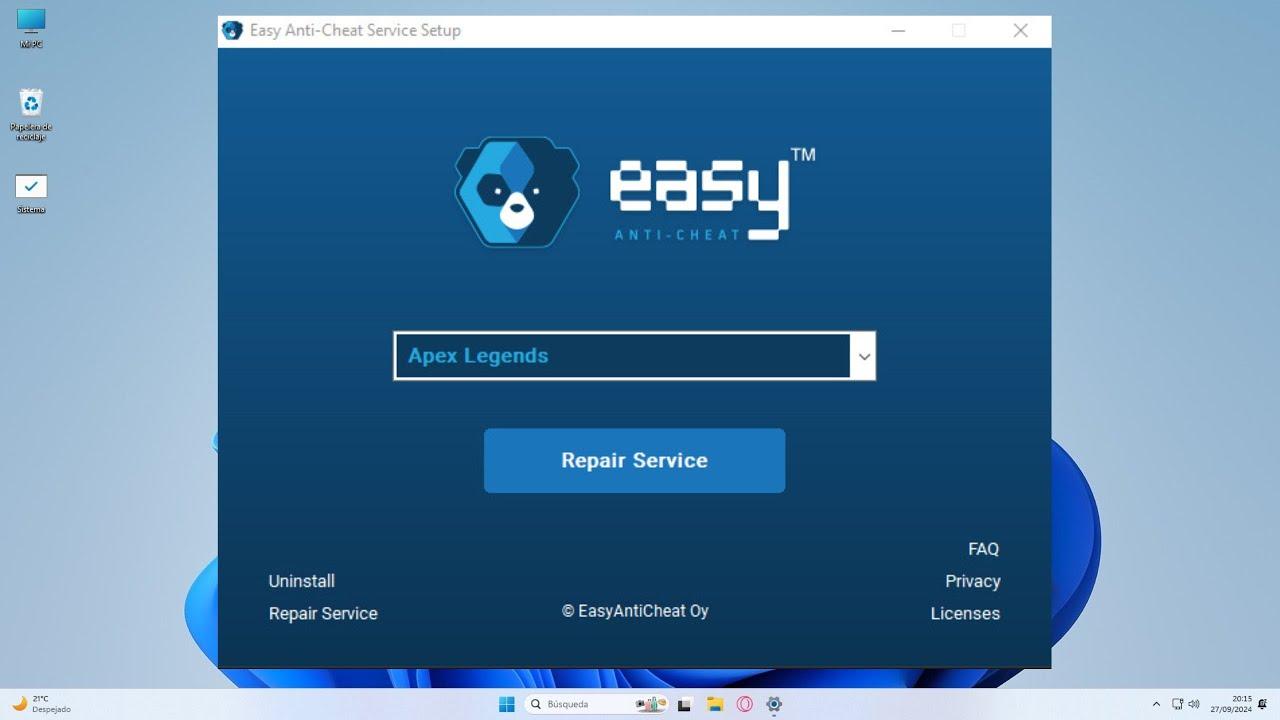This screenshot has width=1280, height=720.
Task: Open the weather widget showing 21°C Despejado
Action: (40, 704)
